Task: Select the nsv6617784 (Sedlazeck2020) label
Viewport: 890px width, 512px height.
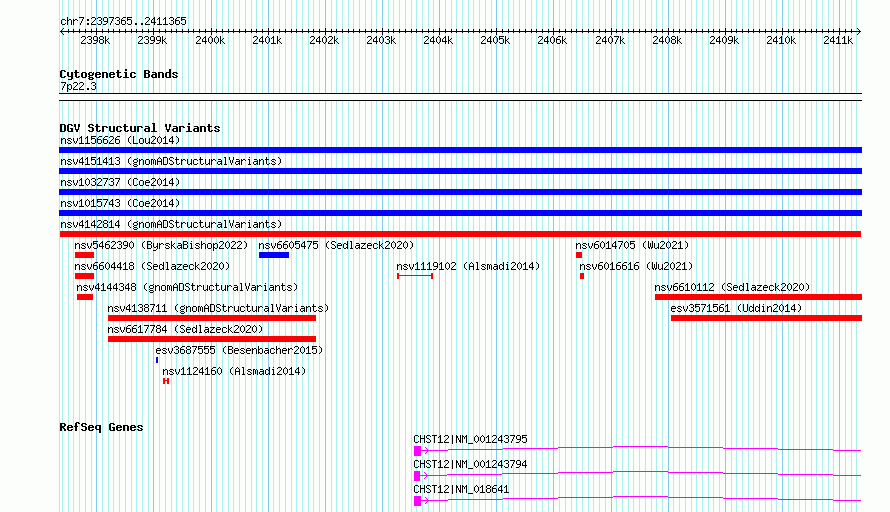Action: [185, 329]
